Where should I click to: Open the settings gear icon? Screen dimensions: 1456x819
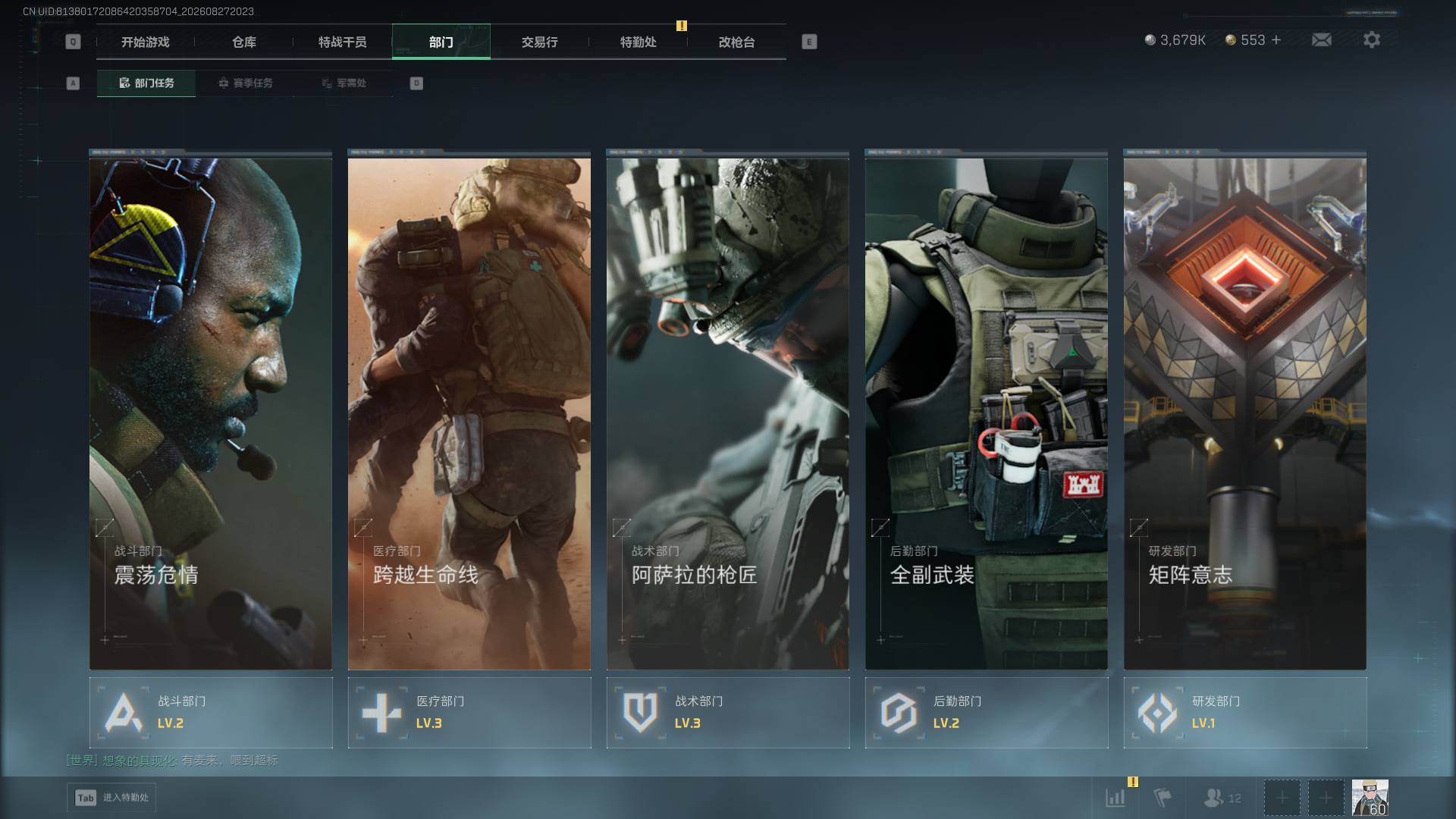[x=1372, y=39]
